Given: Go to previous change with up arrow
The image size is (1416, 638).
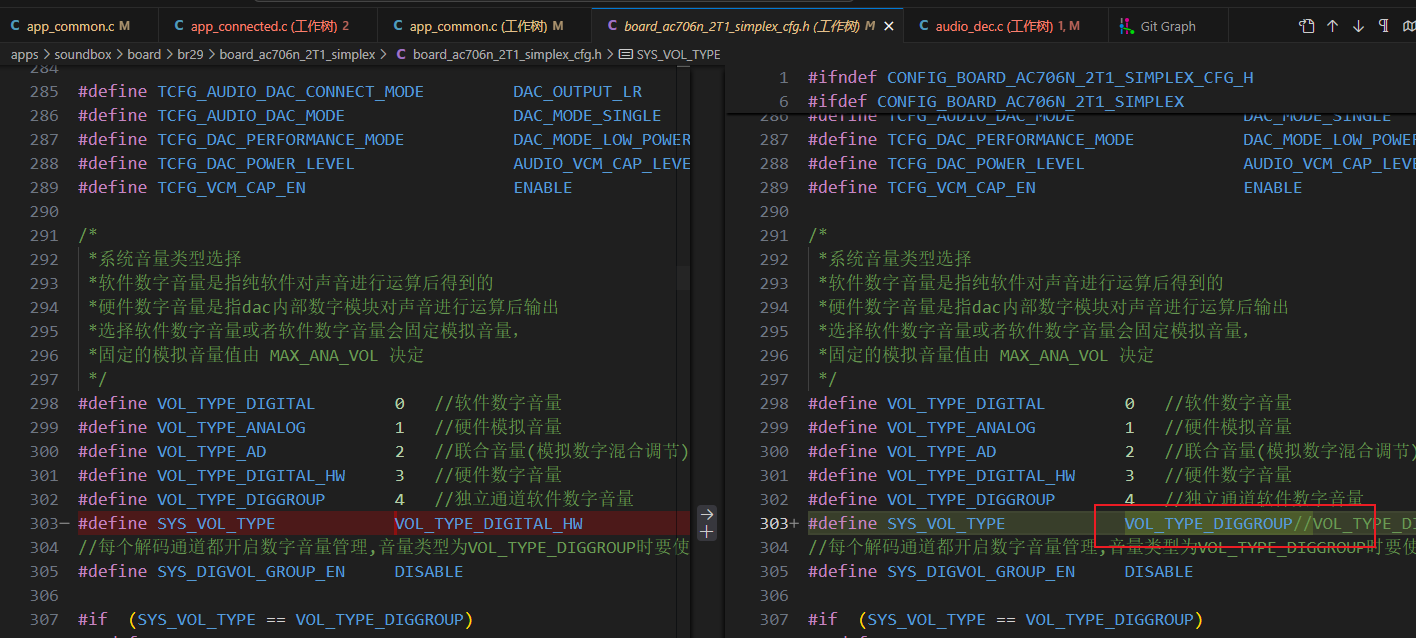Looking at the screenshot, I should coord(1332,26).
